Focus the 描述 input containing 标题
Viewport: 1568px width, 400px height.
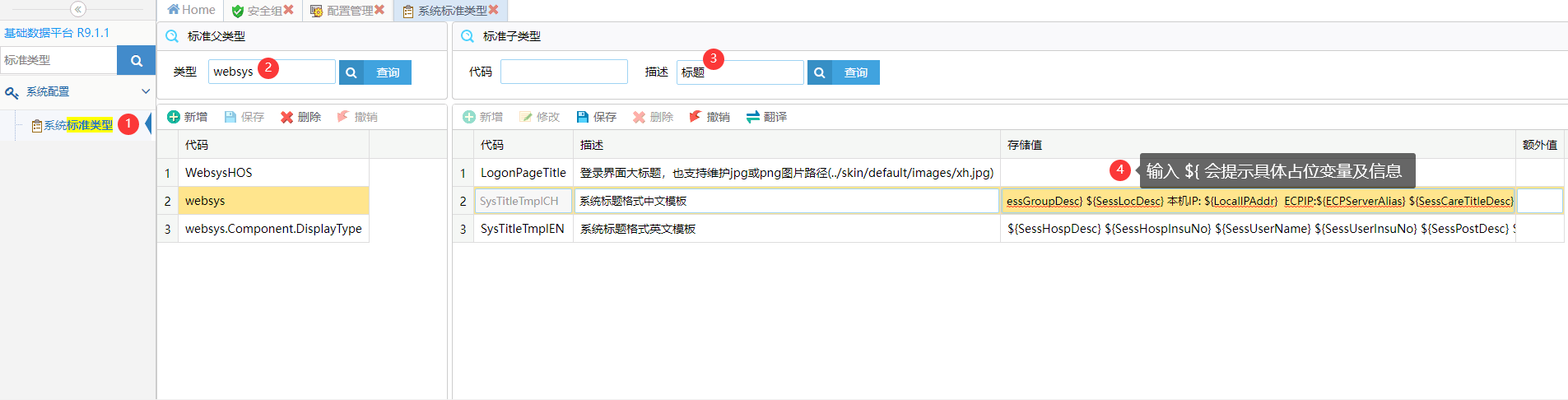[740, 72]
